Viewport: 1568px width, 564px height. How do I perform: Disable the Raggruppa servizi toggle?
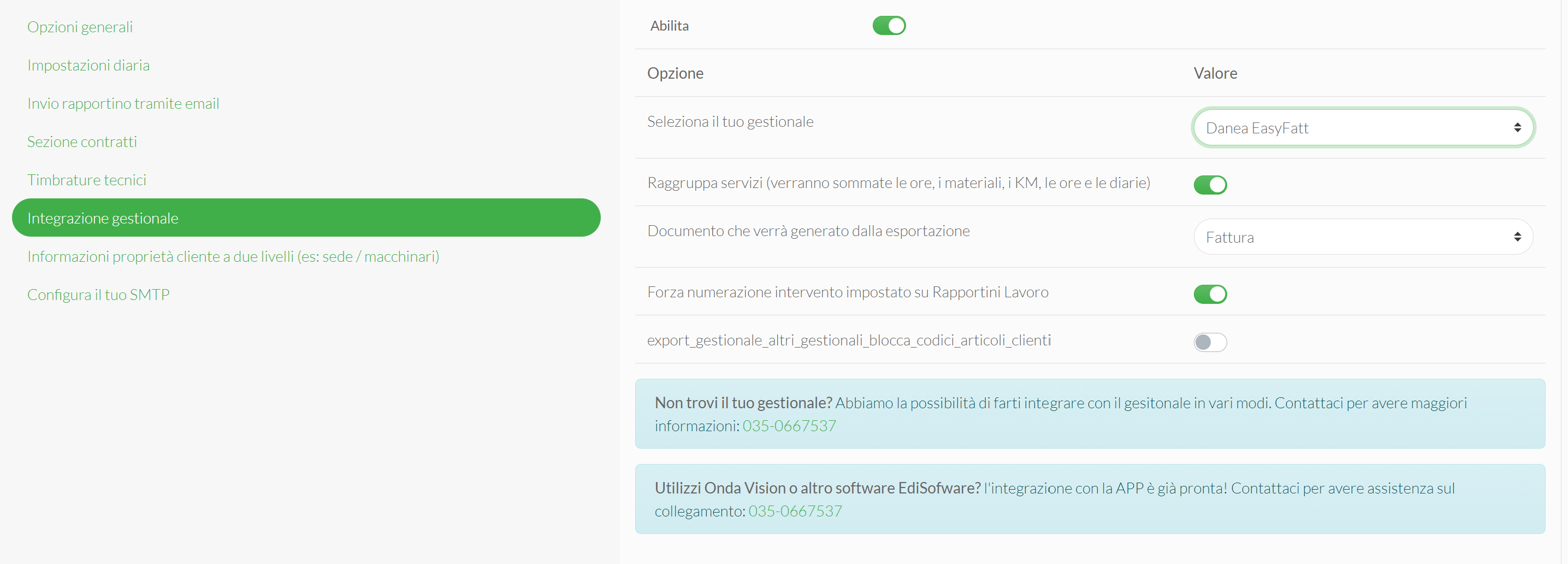click(x=1210, y=185)
